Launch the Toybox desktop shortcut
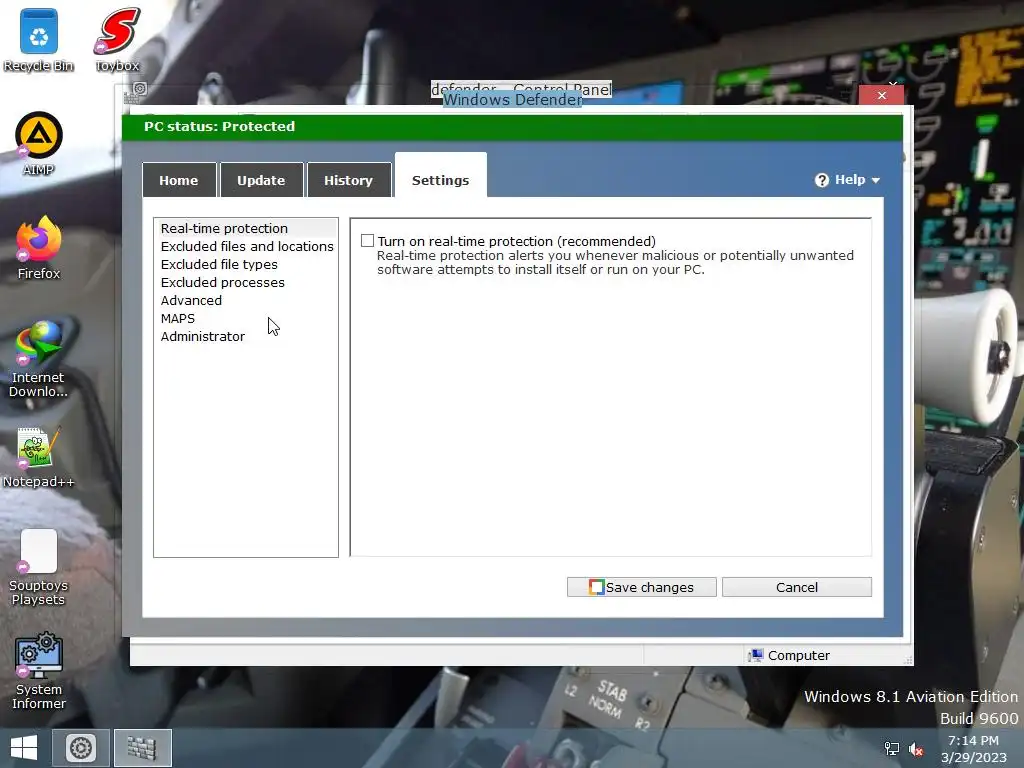The height and width of the screenshot is (768, 1024). tap(117, 40)
